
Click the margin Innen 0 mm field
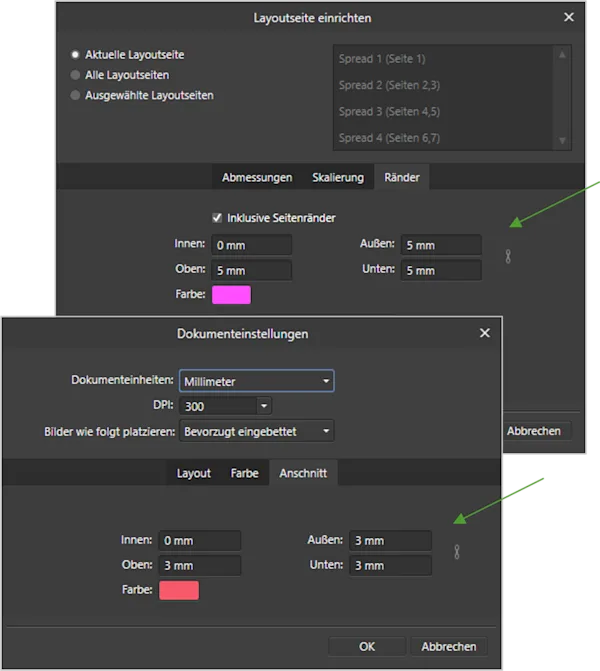coord(251,245)
